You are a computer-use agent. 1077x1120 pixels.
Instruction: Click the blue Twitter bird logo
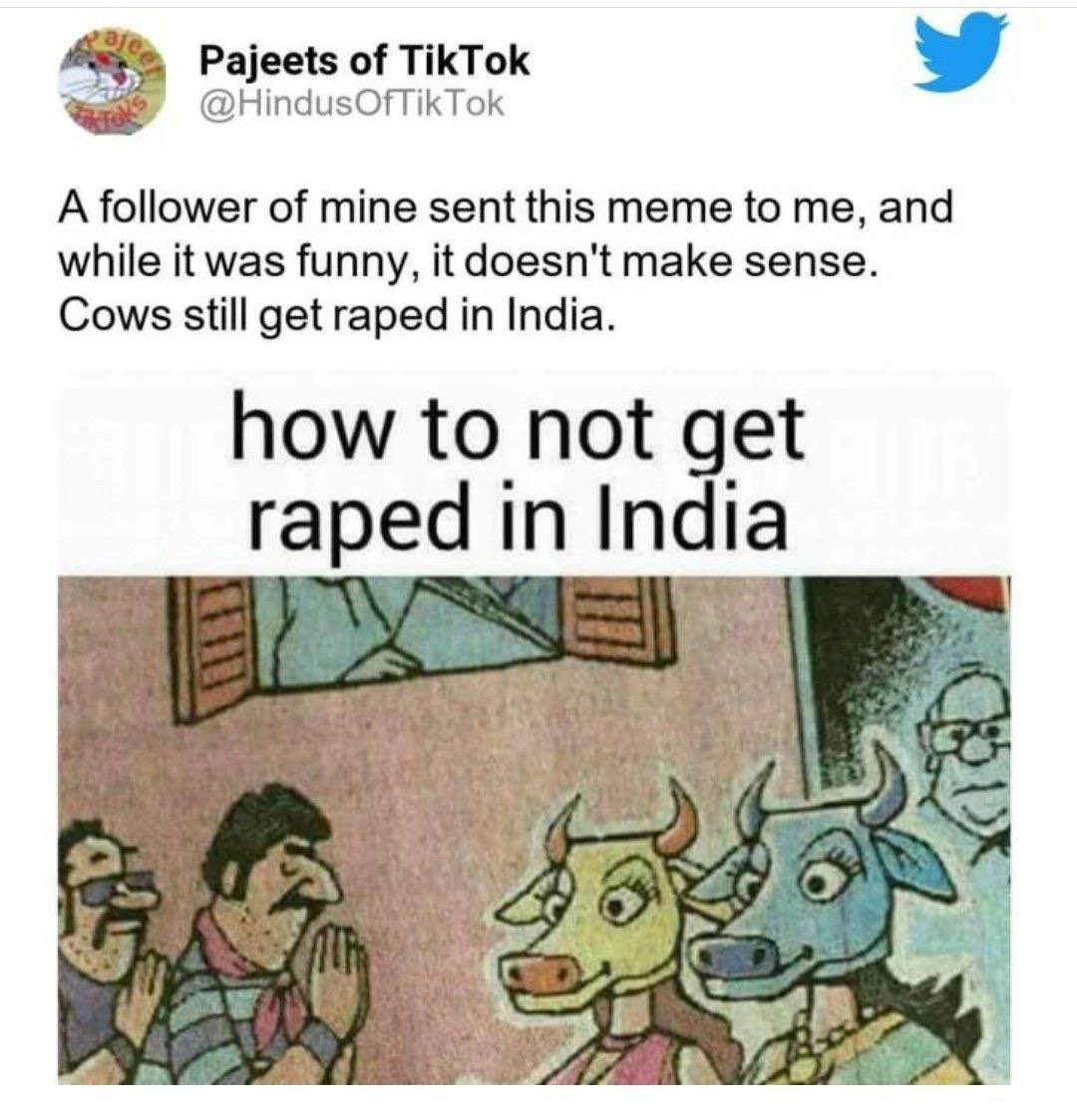click(961, 52)
